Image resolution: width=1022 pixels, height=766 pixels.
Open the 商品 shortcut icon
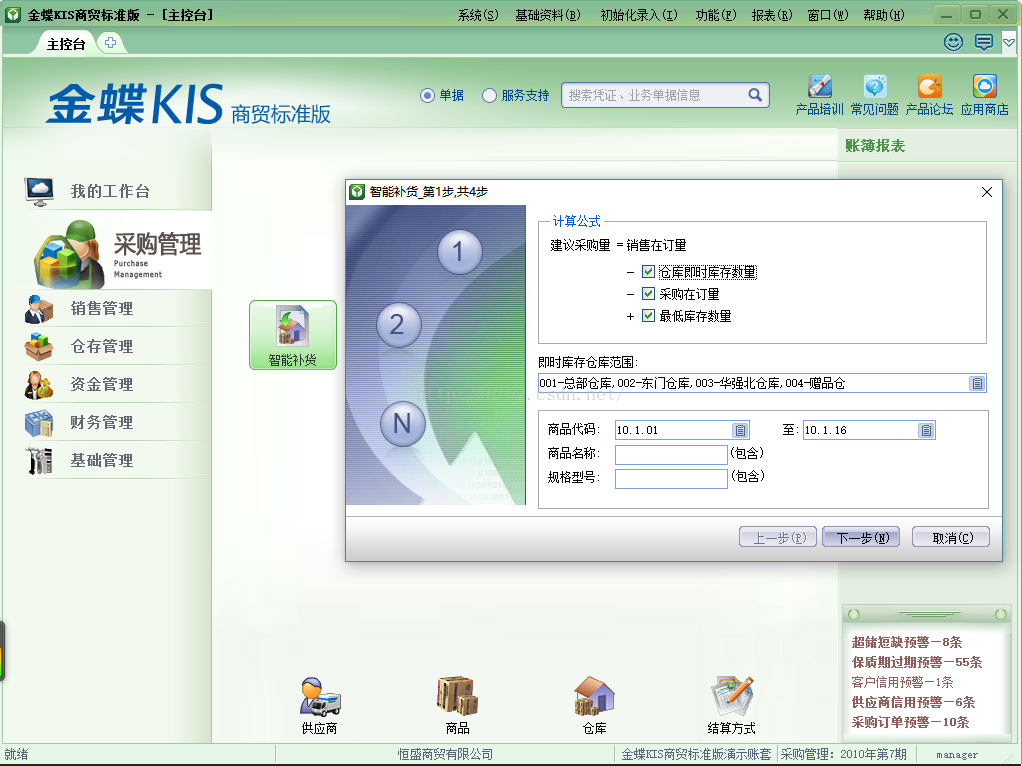(x=457, y=705)
